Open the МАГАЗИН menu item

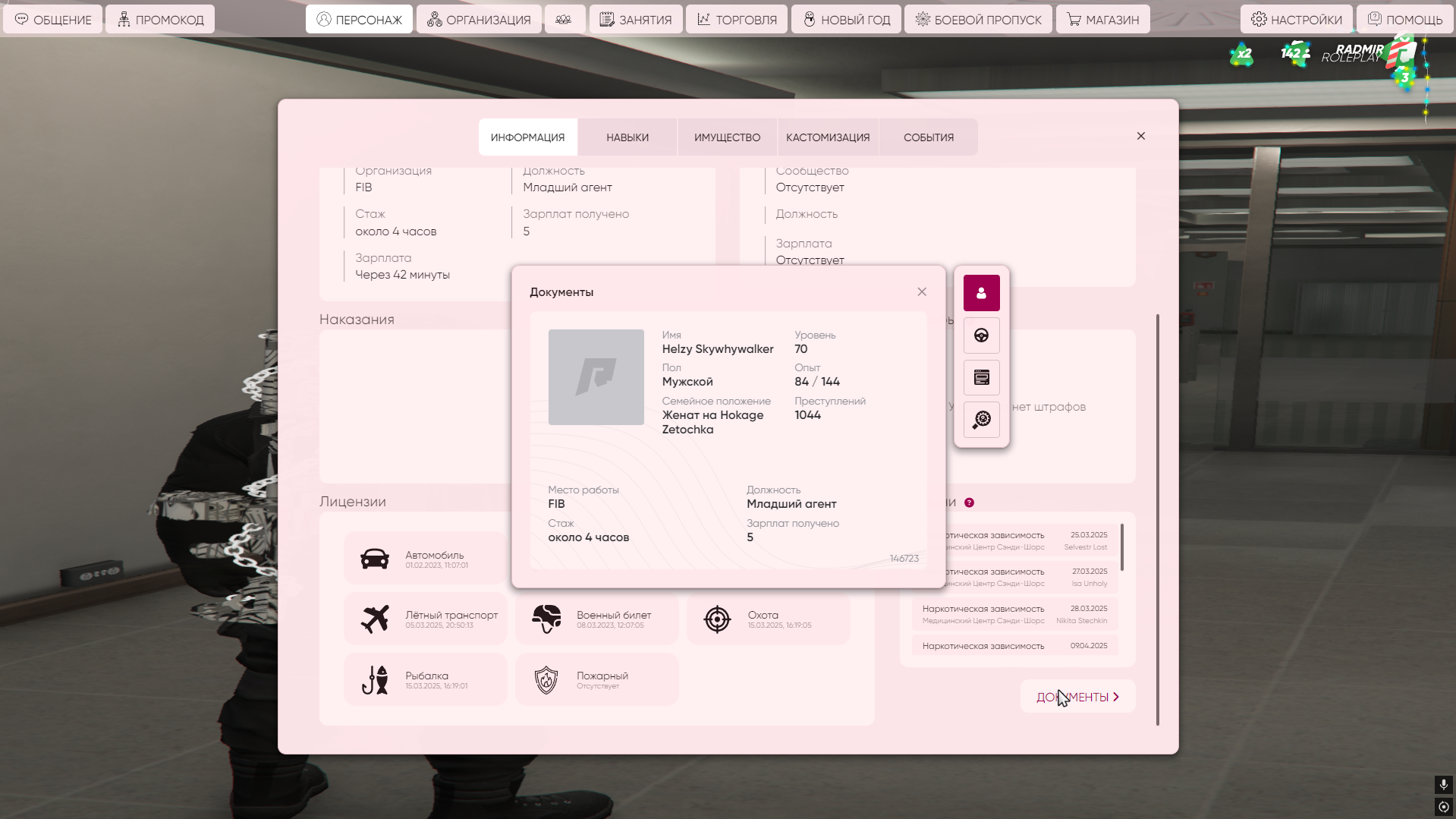[1102, 20]
